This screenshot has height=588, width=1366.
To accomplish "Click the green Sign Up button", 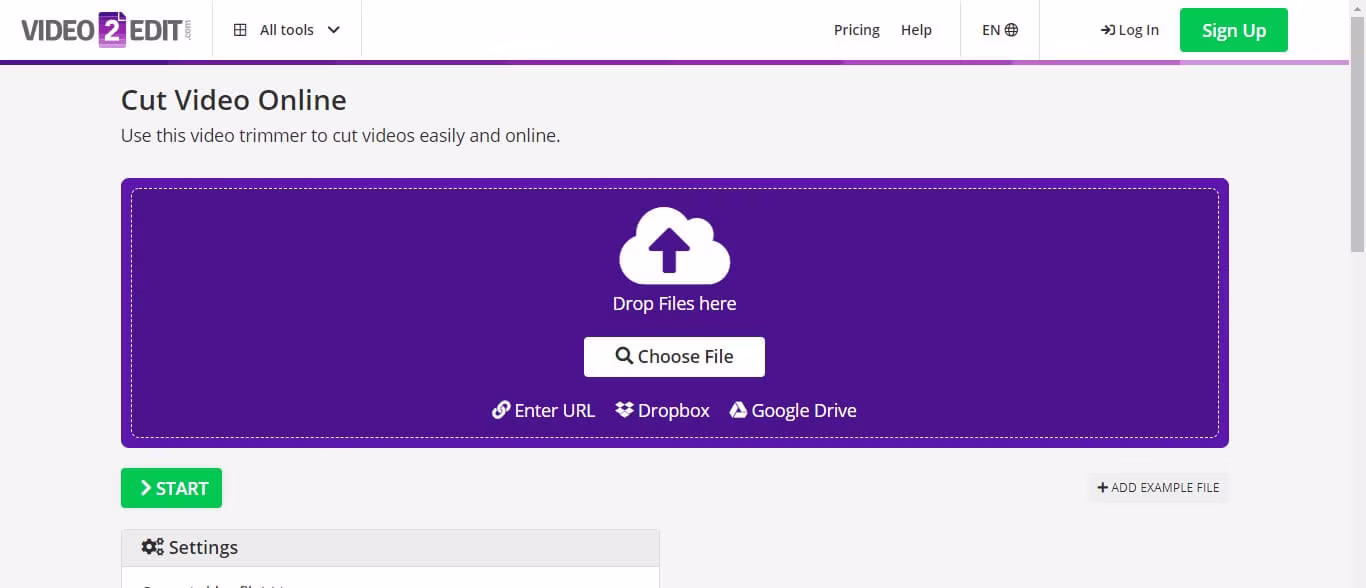I will coord(1233,30).
